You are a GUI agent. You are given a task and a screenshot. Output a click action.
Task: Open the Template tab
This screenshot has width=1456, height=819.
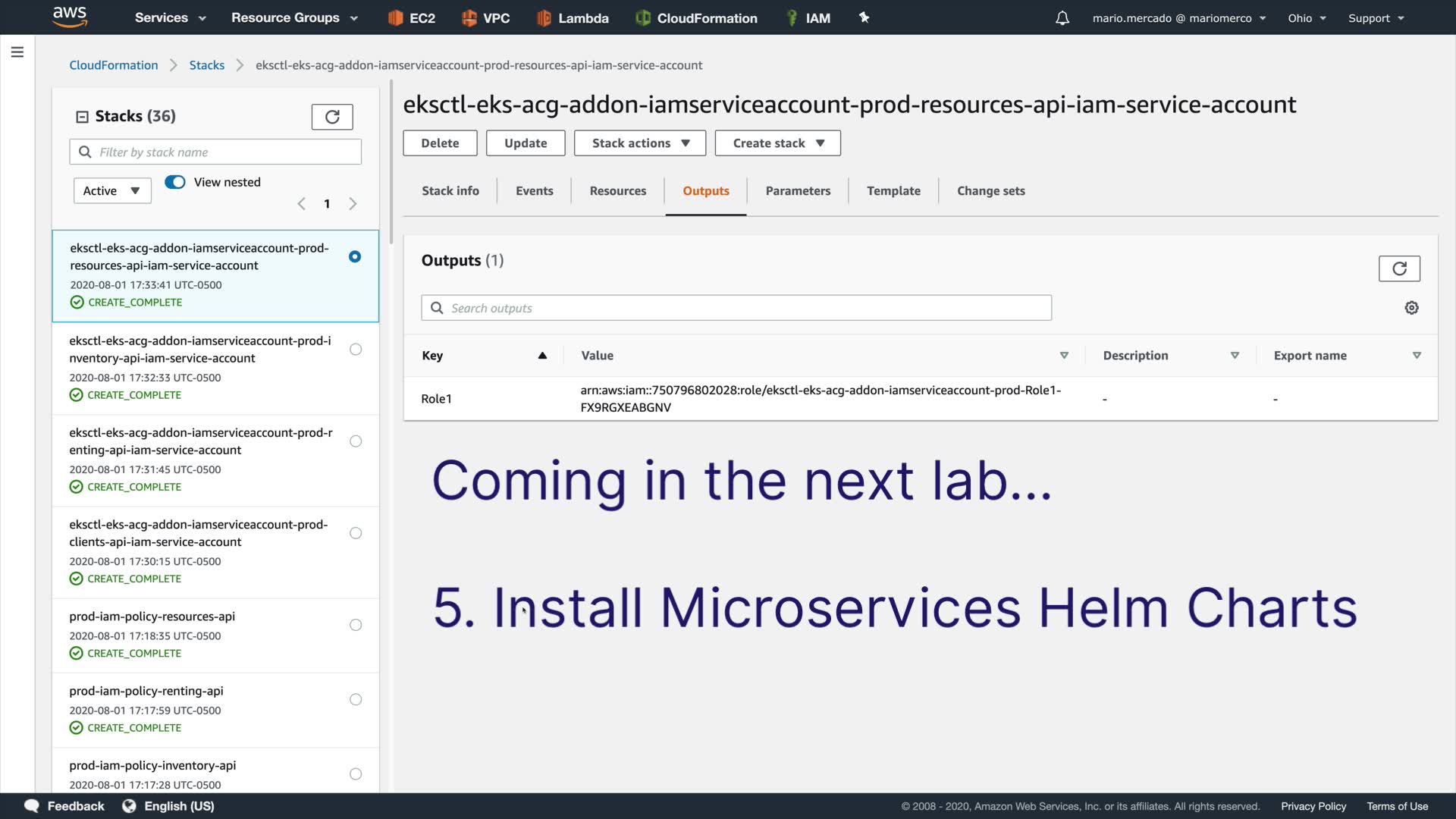click(893, 191)
